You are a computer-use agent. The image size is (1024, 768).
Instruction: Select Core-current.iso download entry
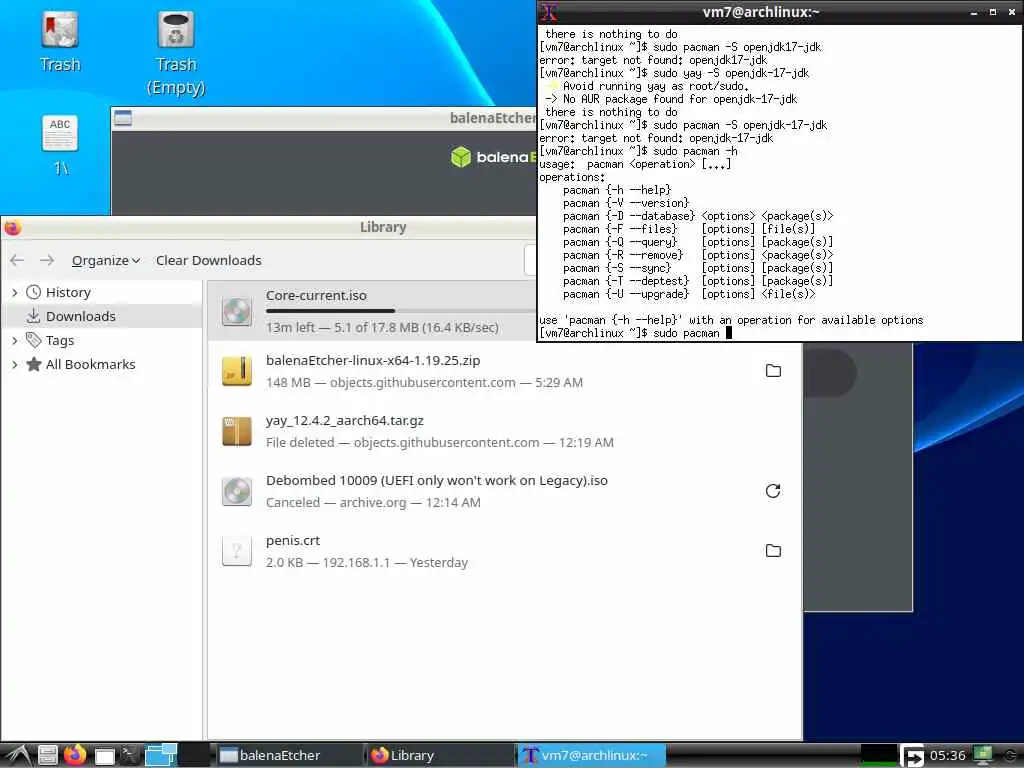[x=372, y=311]
